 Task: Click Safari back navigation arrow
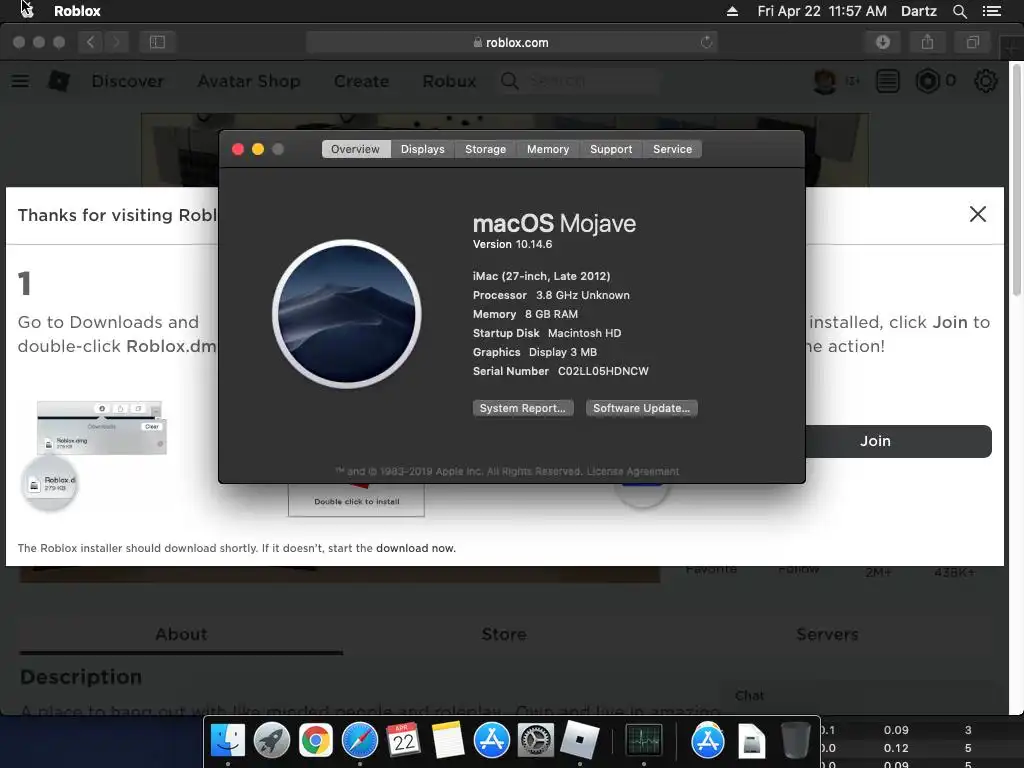[90, 42]
